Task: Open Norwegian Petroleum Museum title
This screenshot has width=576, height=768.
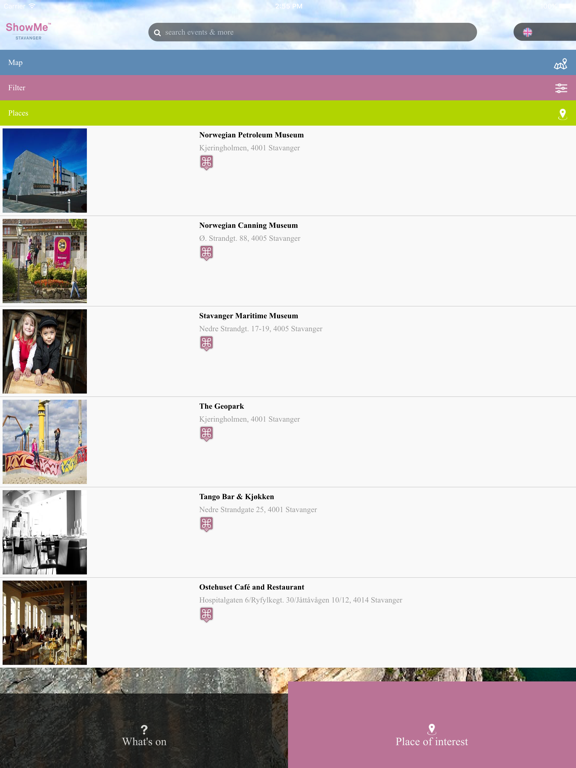Action: click(251, 135)
